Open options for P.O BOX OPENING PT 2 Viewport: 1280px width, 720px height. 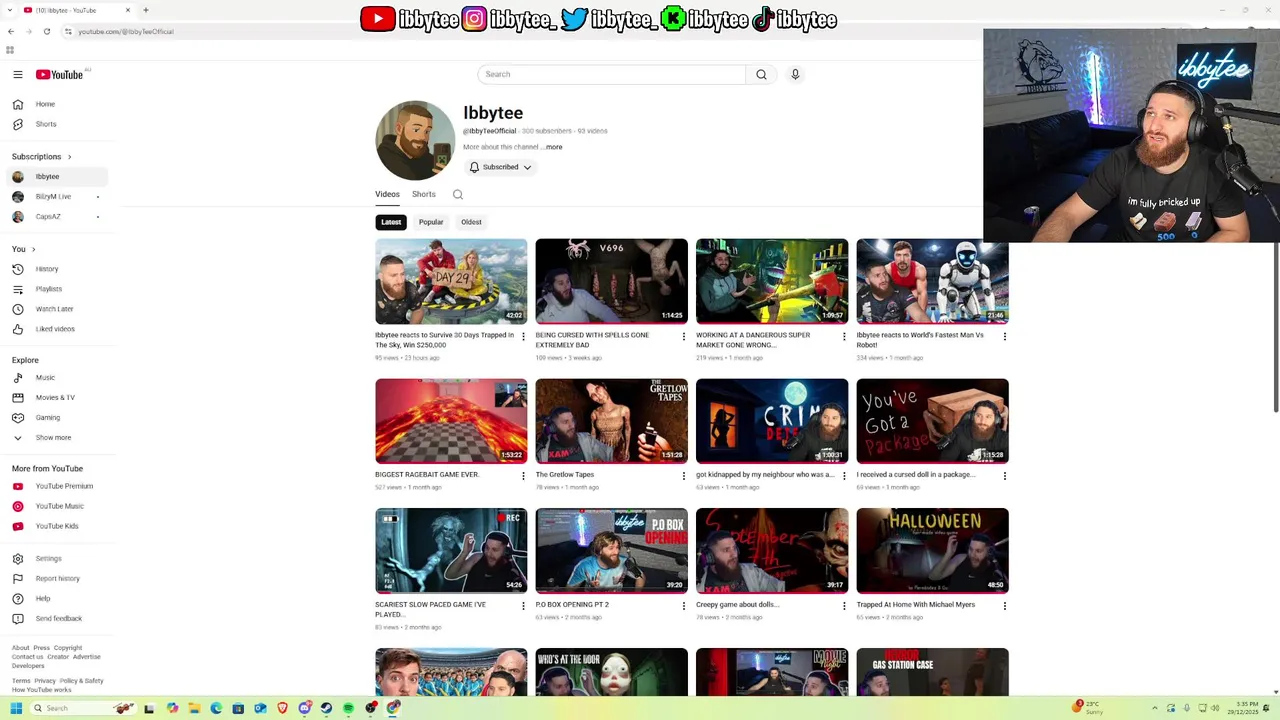tap(684, 606)
